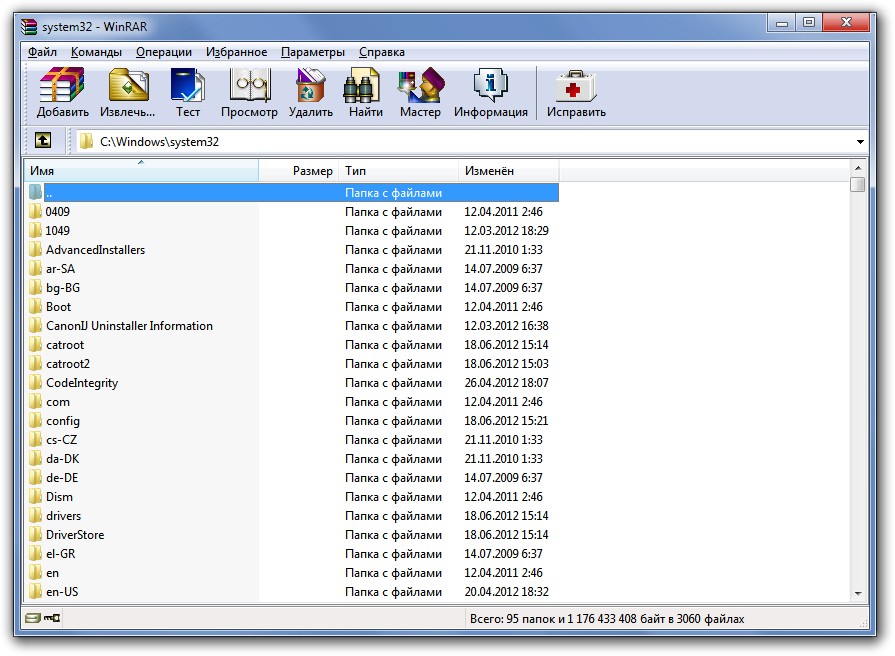Viewport: 895px width, 656px height.
Task: Go up one folder level button
Action: [43, 141]
